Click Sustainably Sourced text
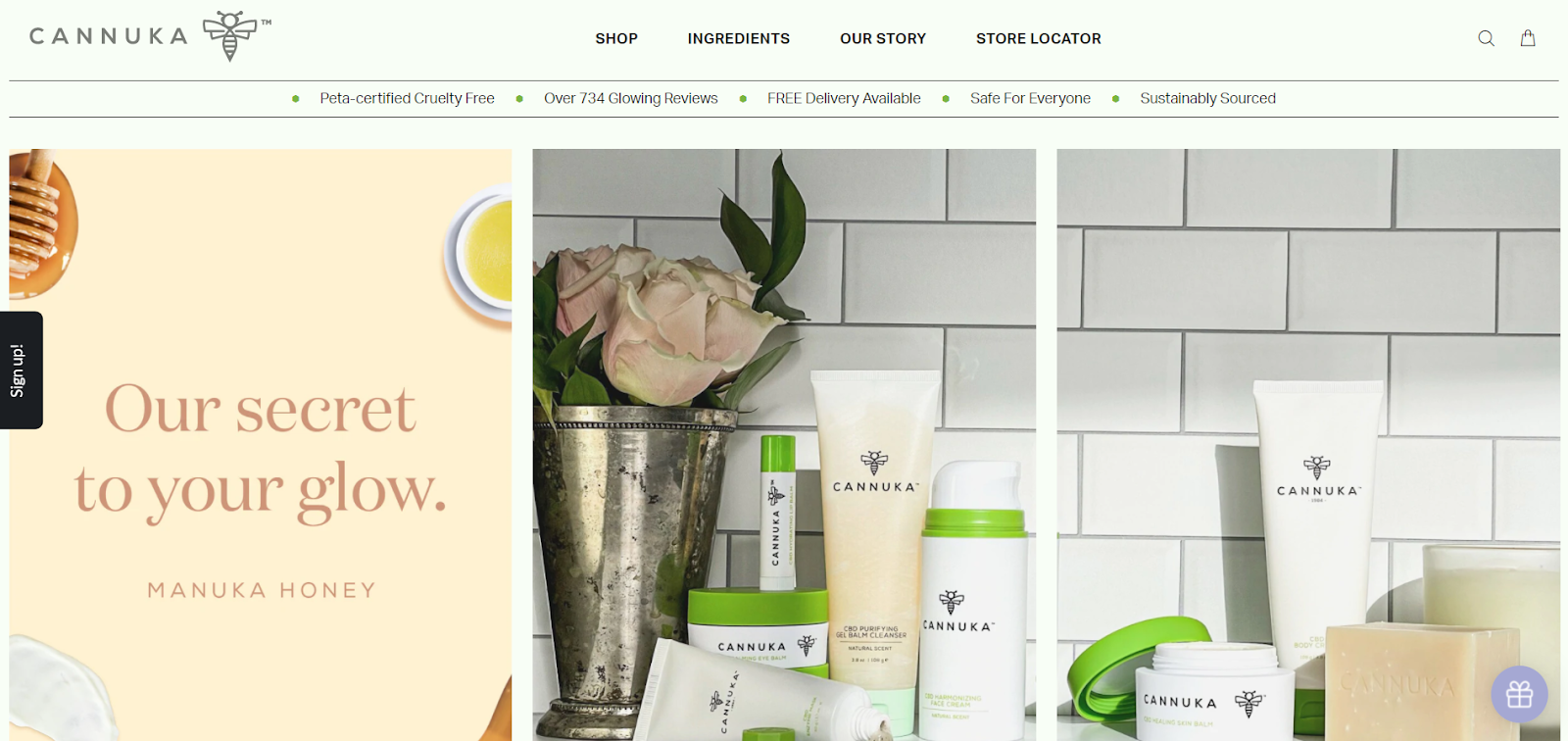This screenshot has width=1568, height=741. tap(1207, 98)
